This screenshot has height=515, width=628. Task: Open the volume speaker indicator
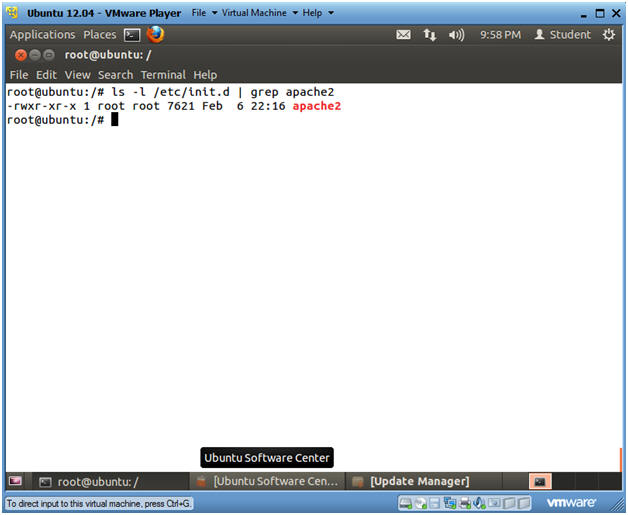456,35
